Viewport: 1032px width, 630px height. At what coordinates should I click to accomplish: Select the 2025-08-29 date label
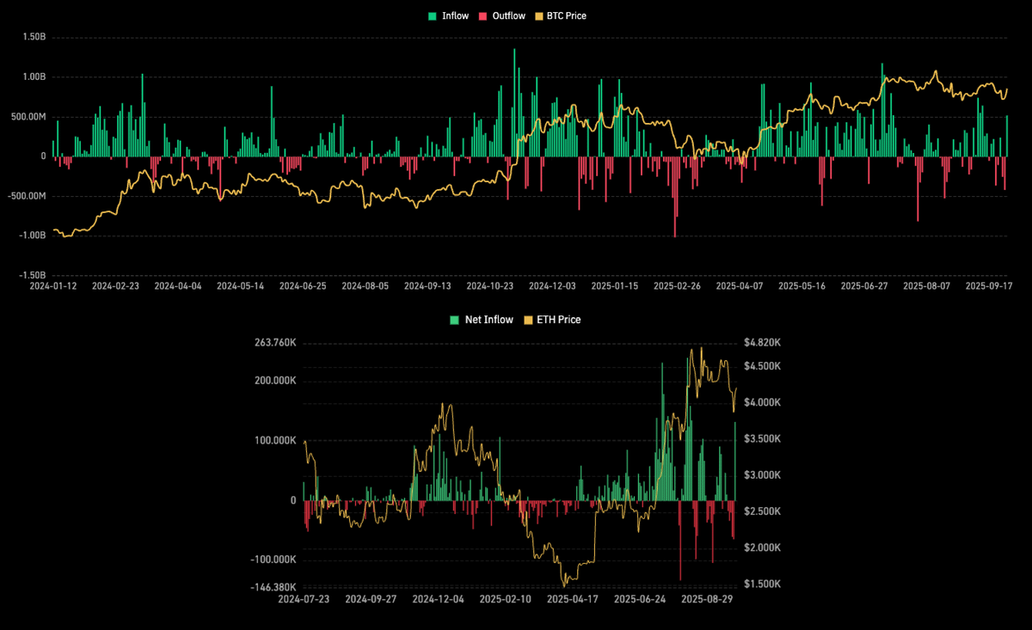click(706, 599)
